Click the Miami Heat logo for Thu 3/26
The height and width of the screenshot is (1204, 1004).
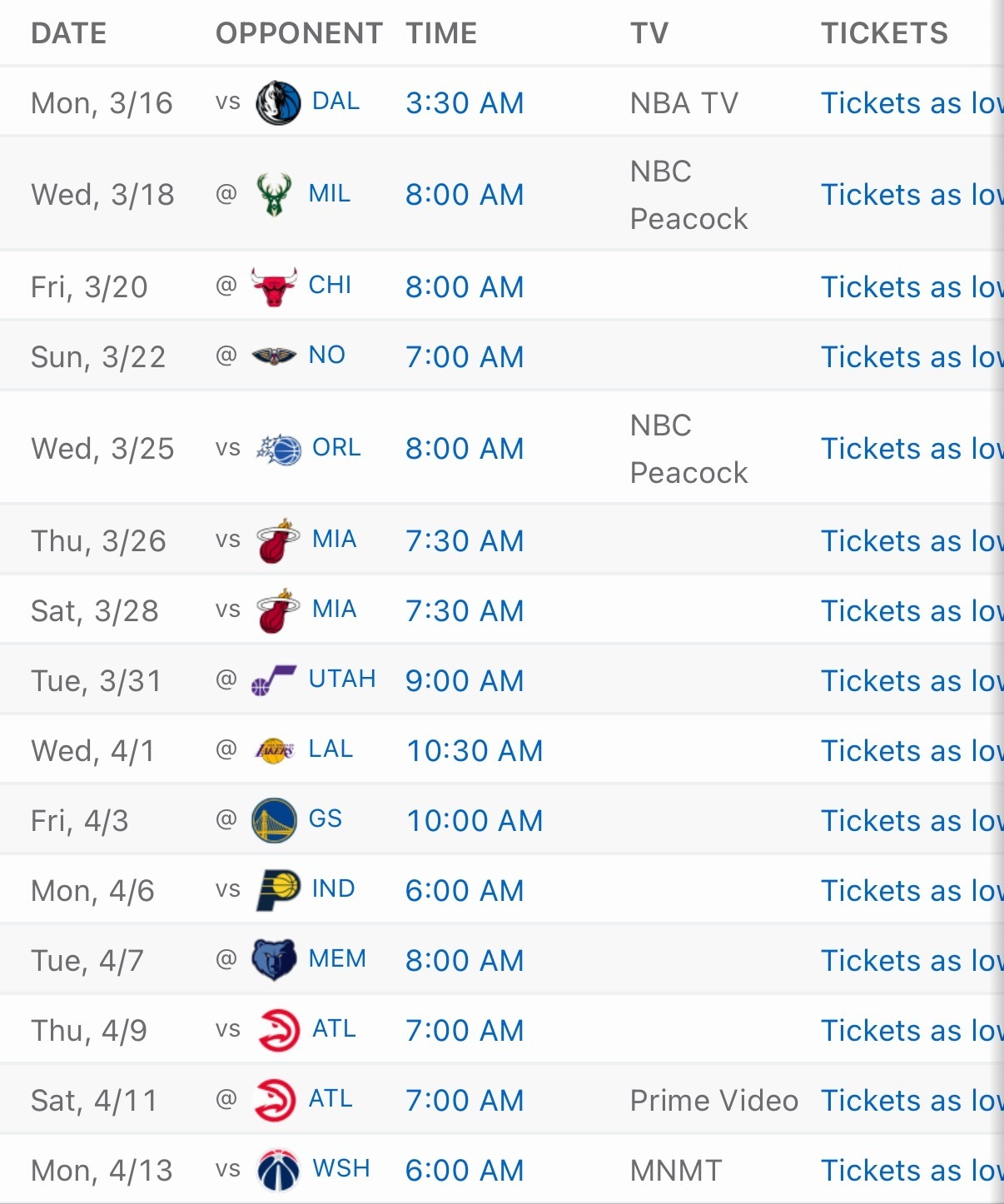tap(278, 541)
